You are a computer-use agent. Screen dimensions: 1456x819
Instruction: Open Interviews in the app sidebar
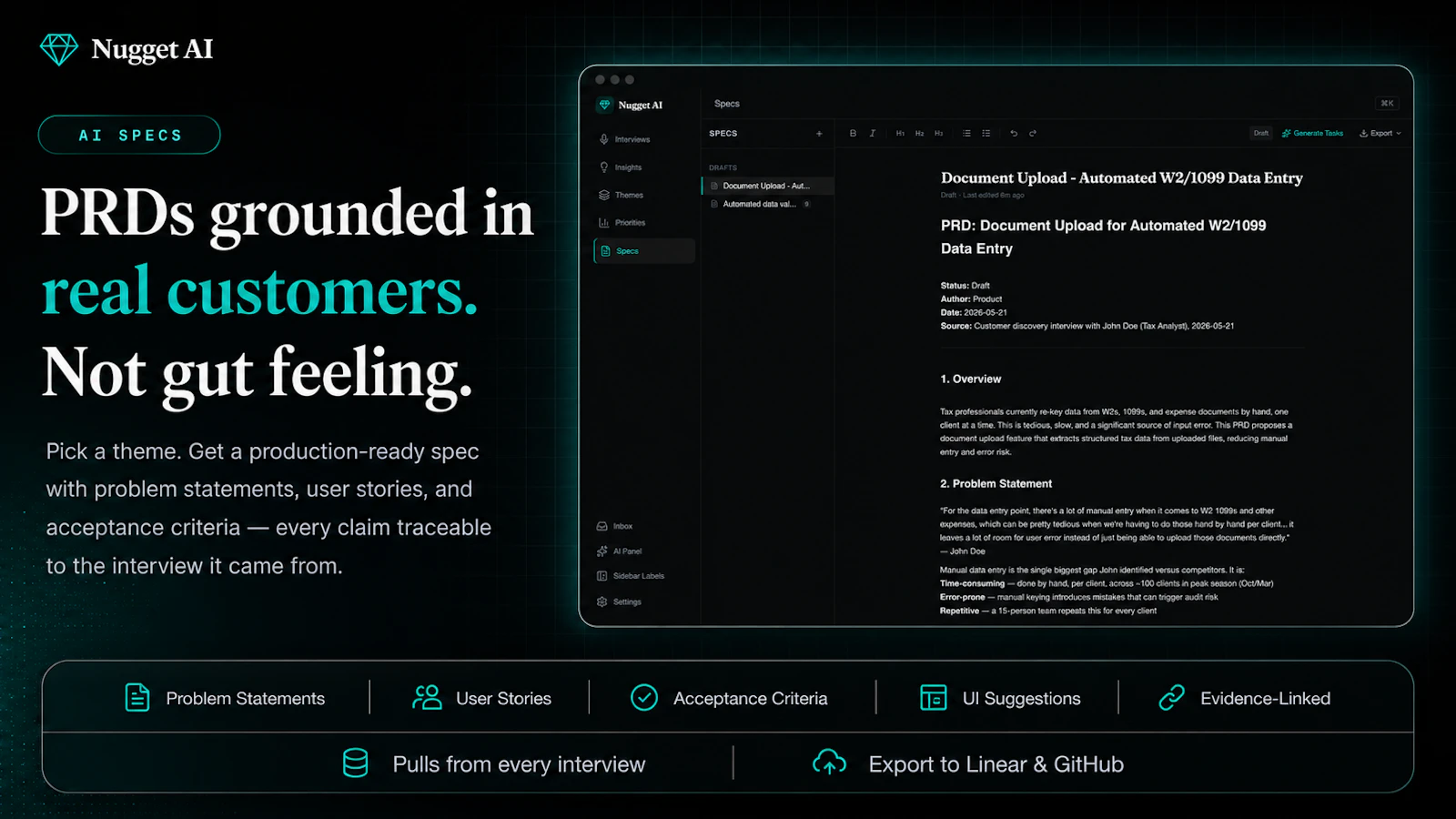coord(624,139)
